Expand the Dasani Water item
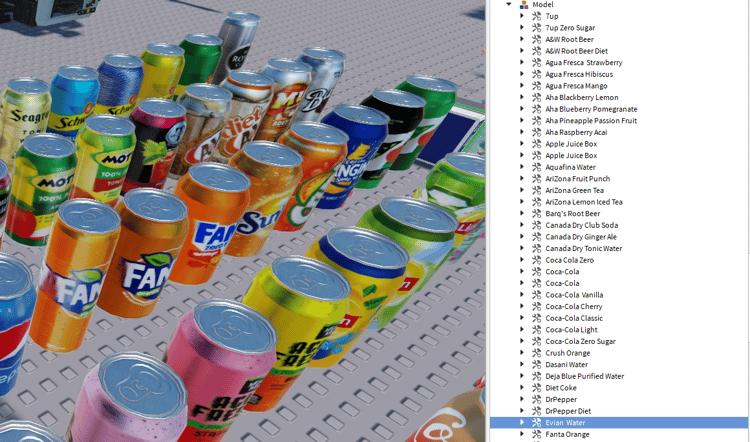The image size is (750, 442). [522, 365]
